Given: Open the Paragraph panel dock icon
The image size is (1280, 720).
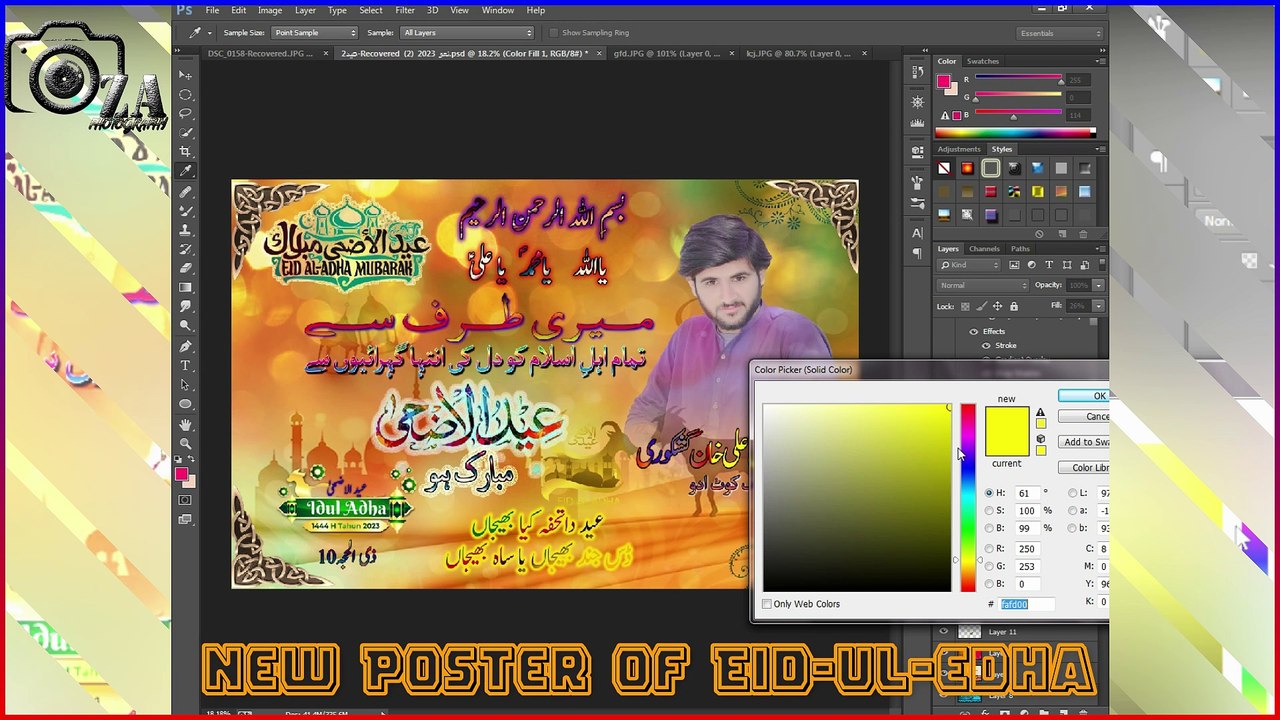Looking at the screenshot, I should click(x=917, y=253).
